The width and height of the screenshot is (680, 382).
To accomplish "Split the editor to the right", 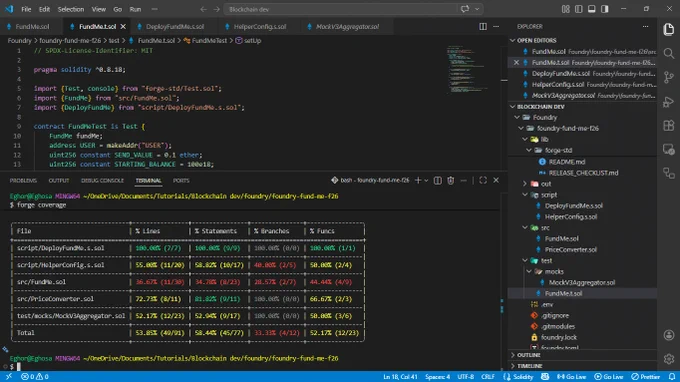I will coord(483,26).
